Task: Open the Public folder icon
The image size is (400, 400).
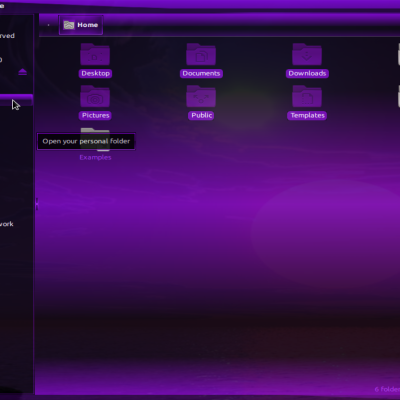Action: click(x=201, y=97)
